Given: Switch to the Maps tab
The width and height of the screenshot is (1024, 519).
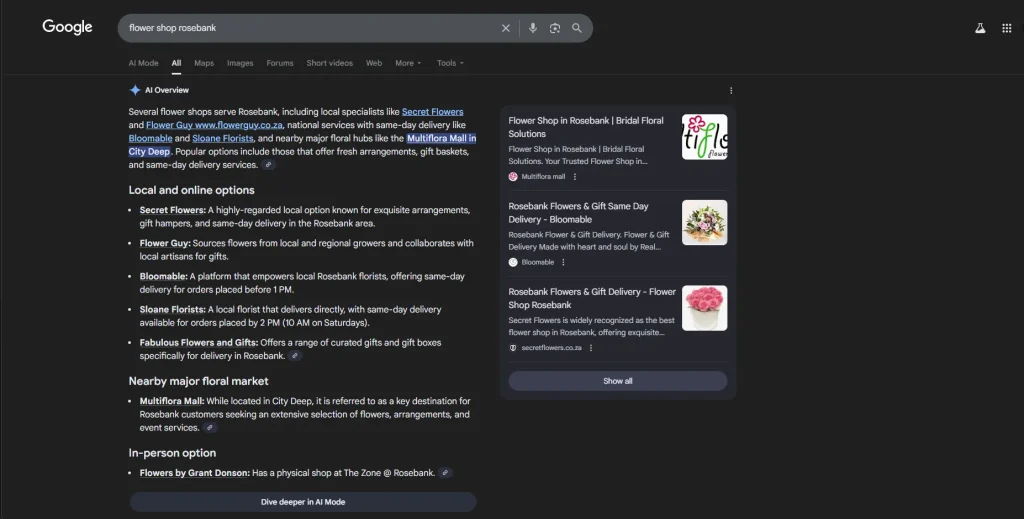Looking at the screenshot, I should coord(204,63).
